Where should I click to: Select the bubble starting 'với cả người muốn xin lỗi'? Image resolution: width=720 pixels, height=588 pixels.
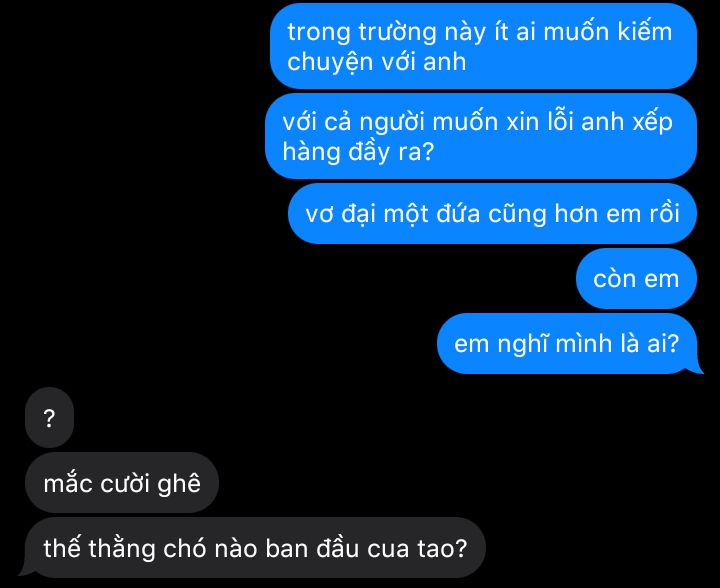point(481,136)
